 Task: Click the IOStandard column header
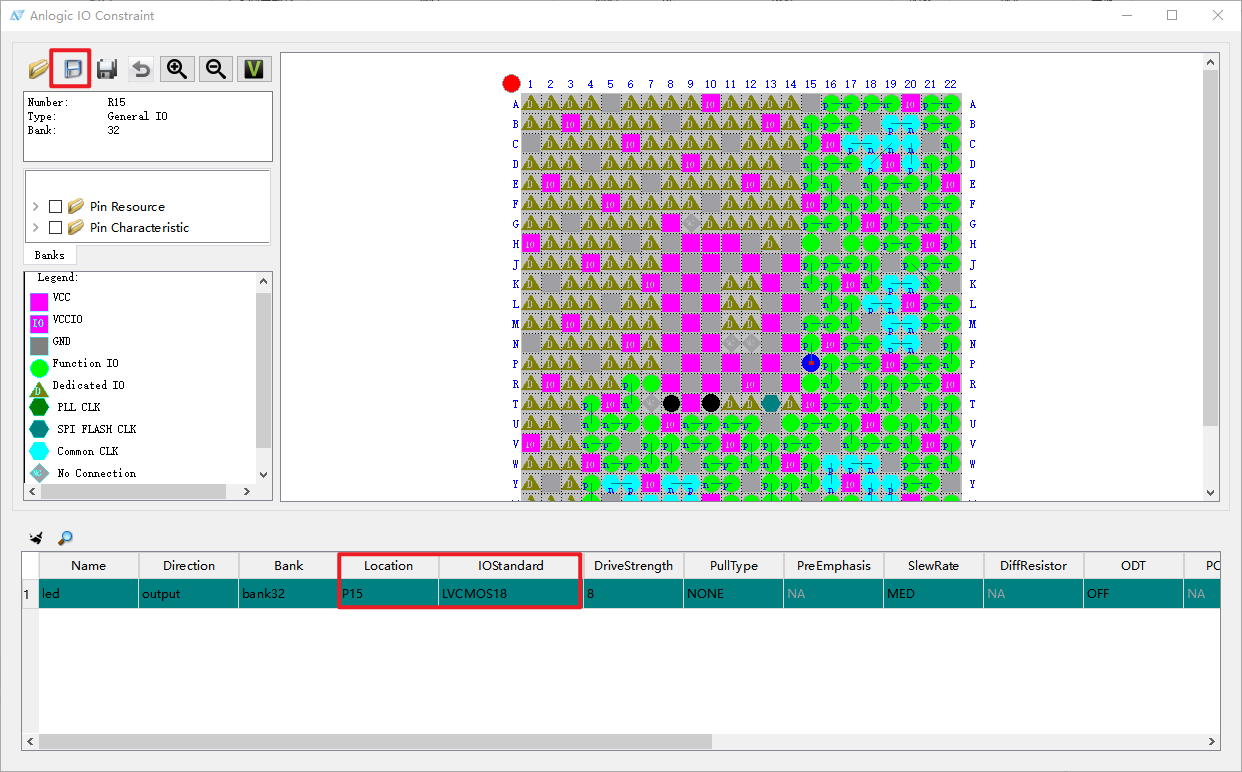pos(511,565)
